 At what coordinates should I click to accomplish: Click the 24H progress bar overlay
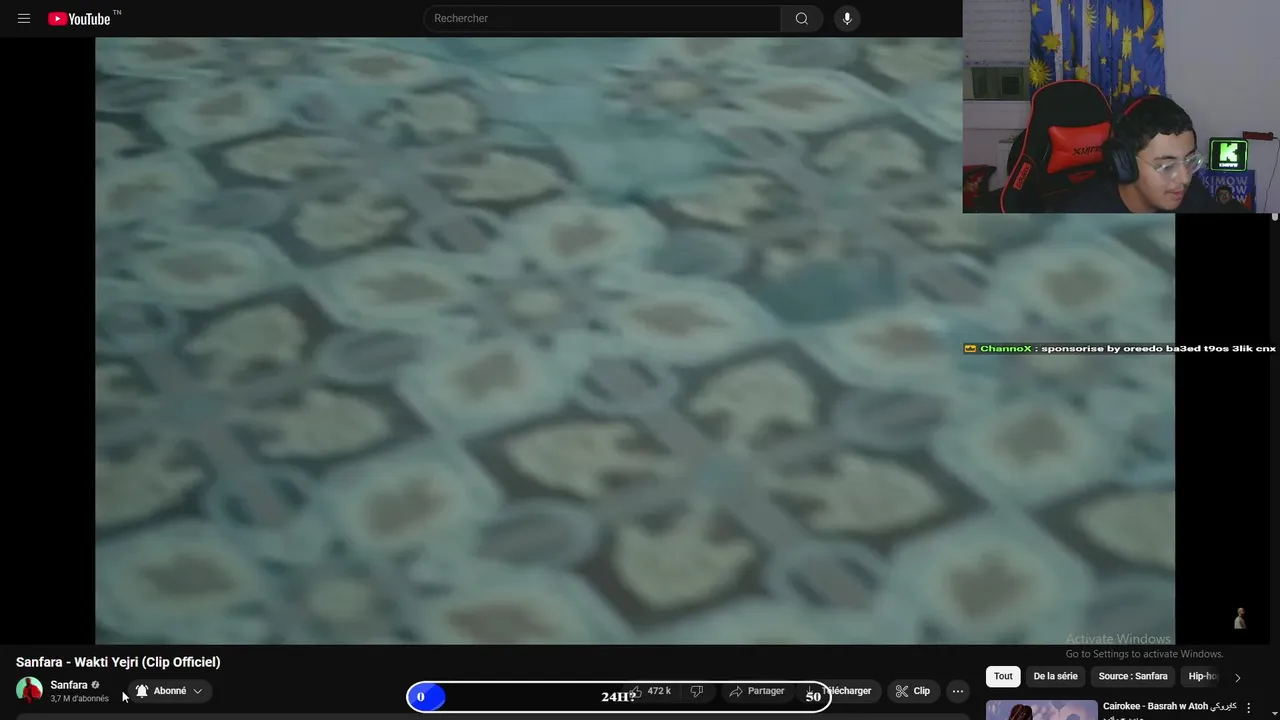coord(618,696)
